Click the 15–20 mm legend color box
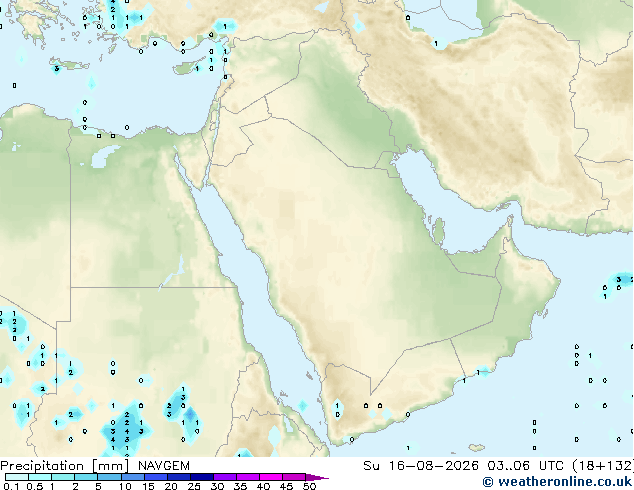 coord(156,477)
